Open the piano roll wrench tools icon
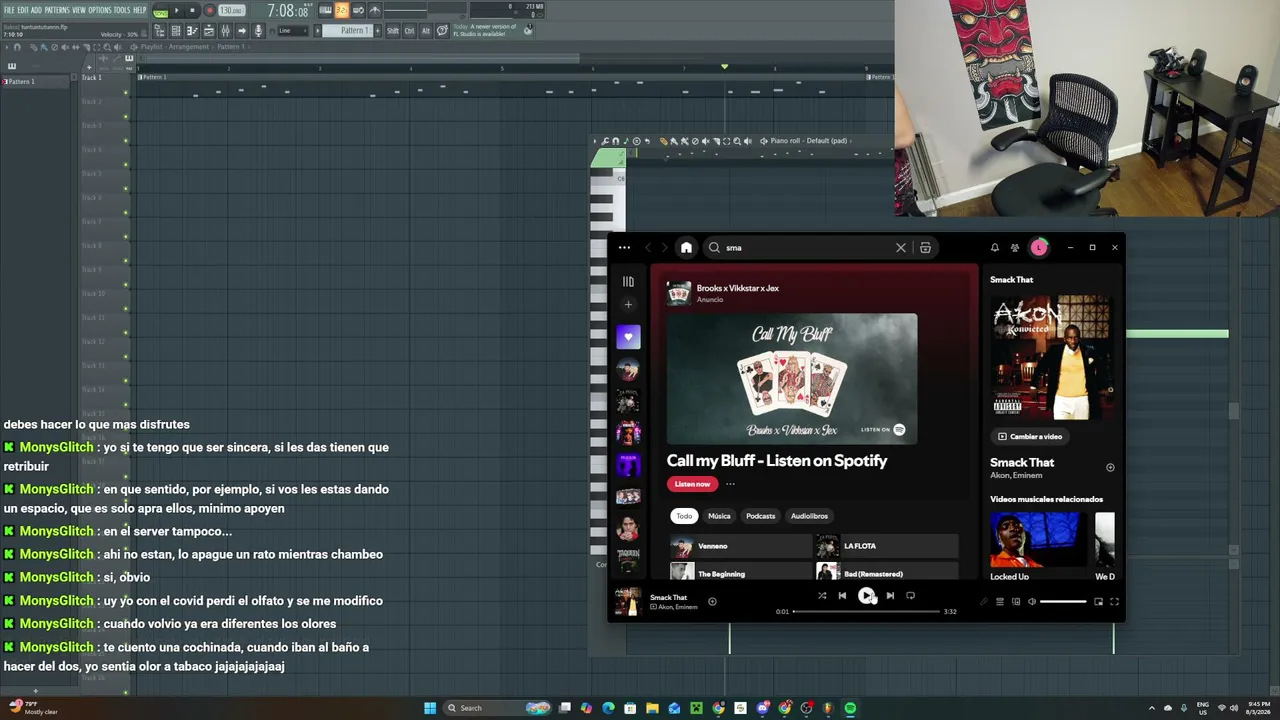 (604, 141)
